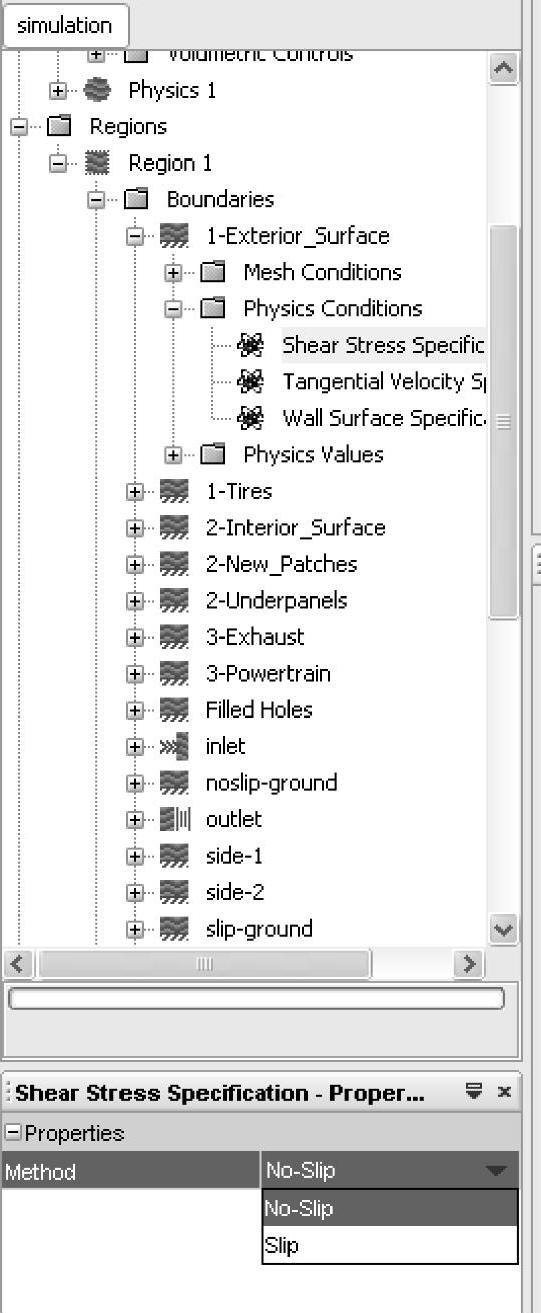Click the Region 1 icon
Viewport: 541px width, 1313px height.
point(97,163)
